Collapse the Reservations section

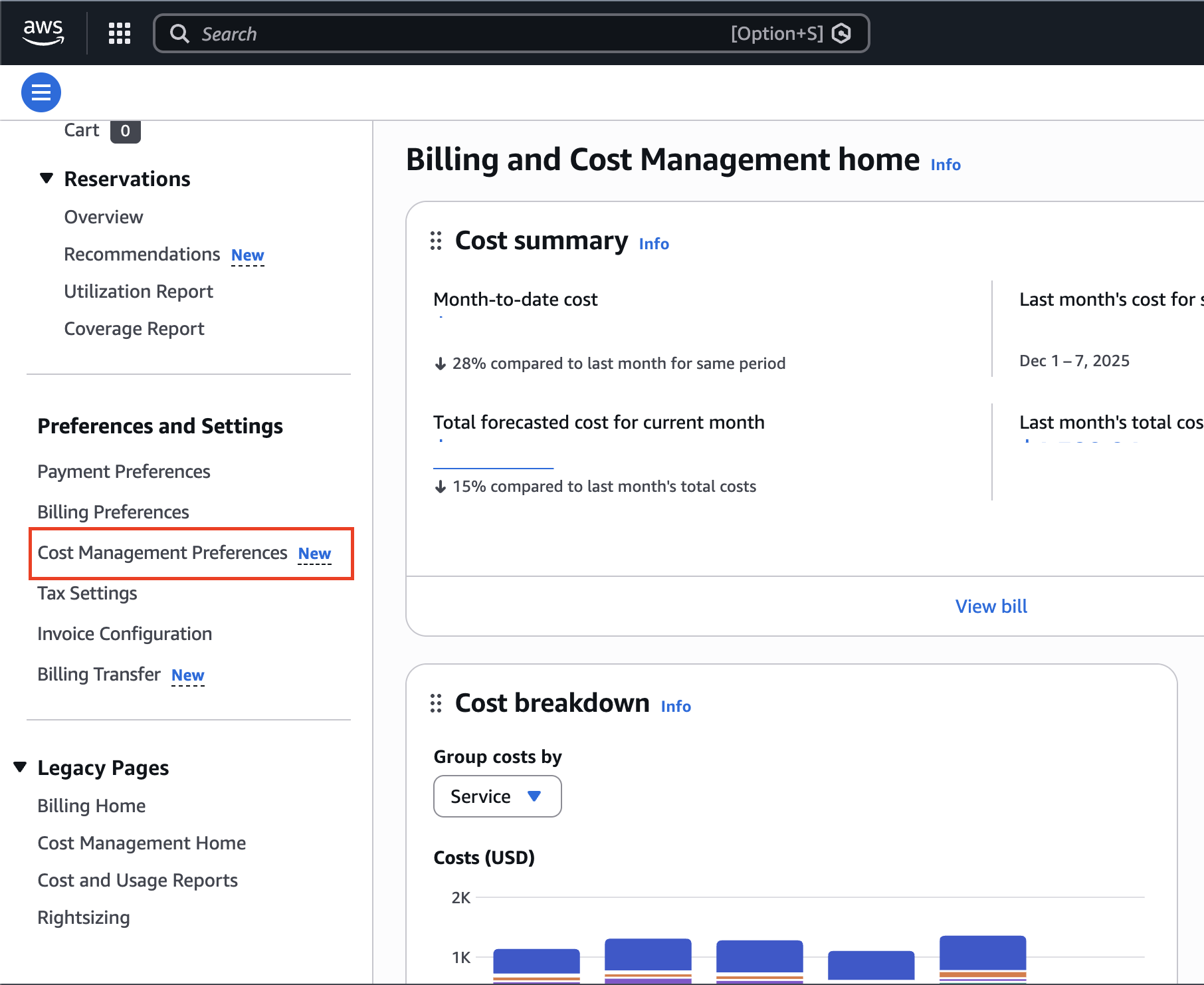point(47,178)
